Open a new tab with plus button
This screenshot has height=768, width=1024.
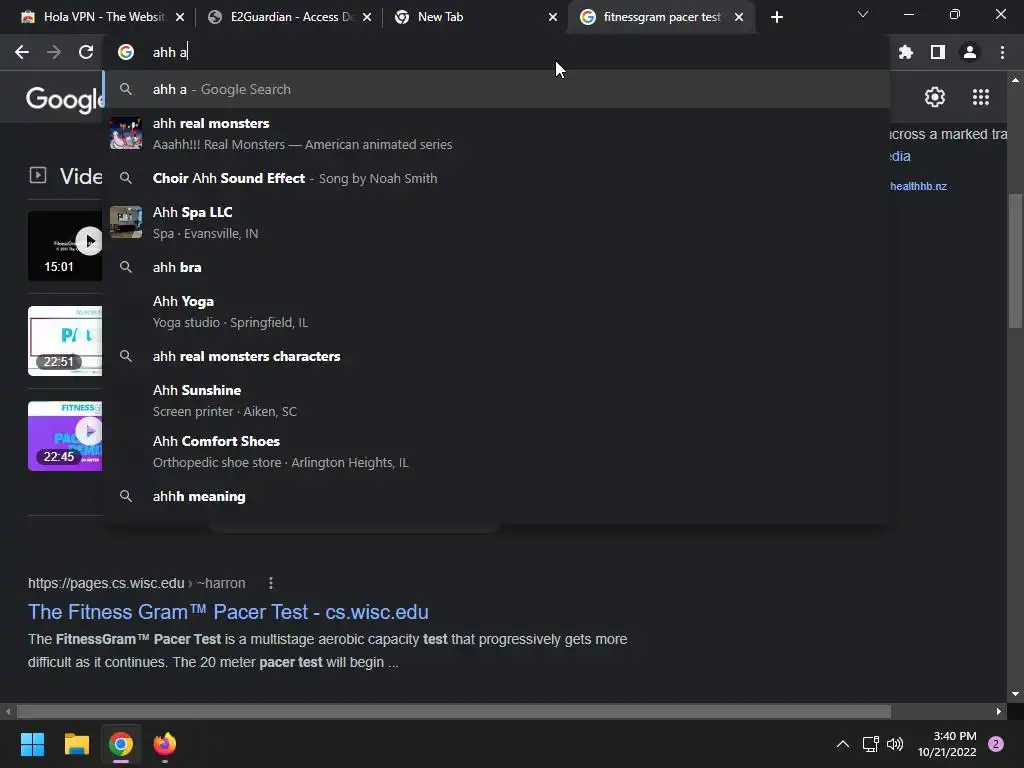pyautogui.click(x=776, y=17)
